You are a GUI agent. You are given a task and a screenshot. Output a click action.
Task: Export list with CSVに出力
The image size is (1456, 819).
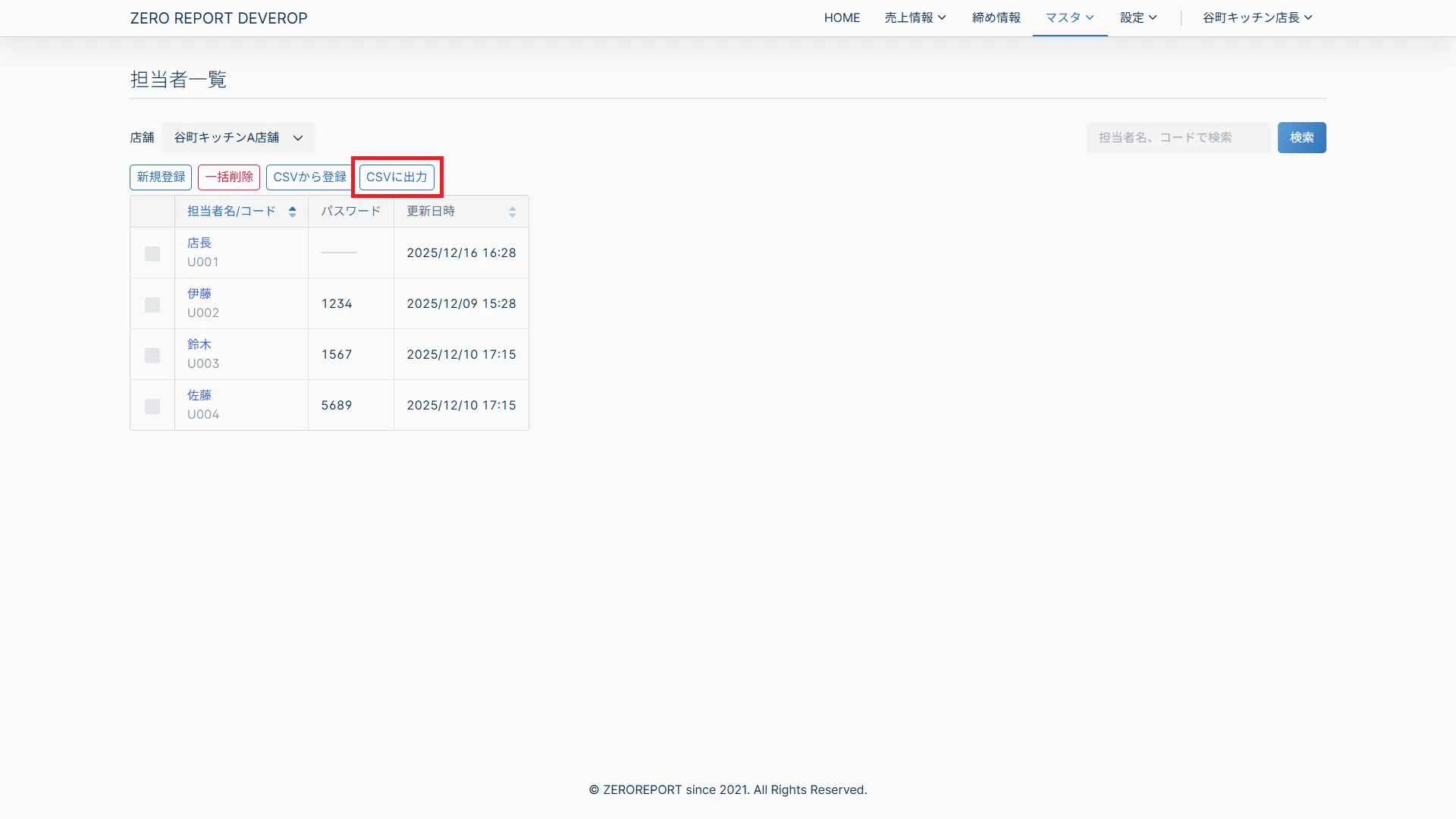397,177
